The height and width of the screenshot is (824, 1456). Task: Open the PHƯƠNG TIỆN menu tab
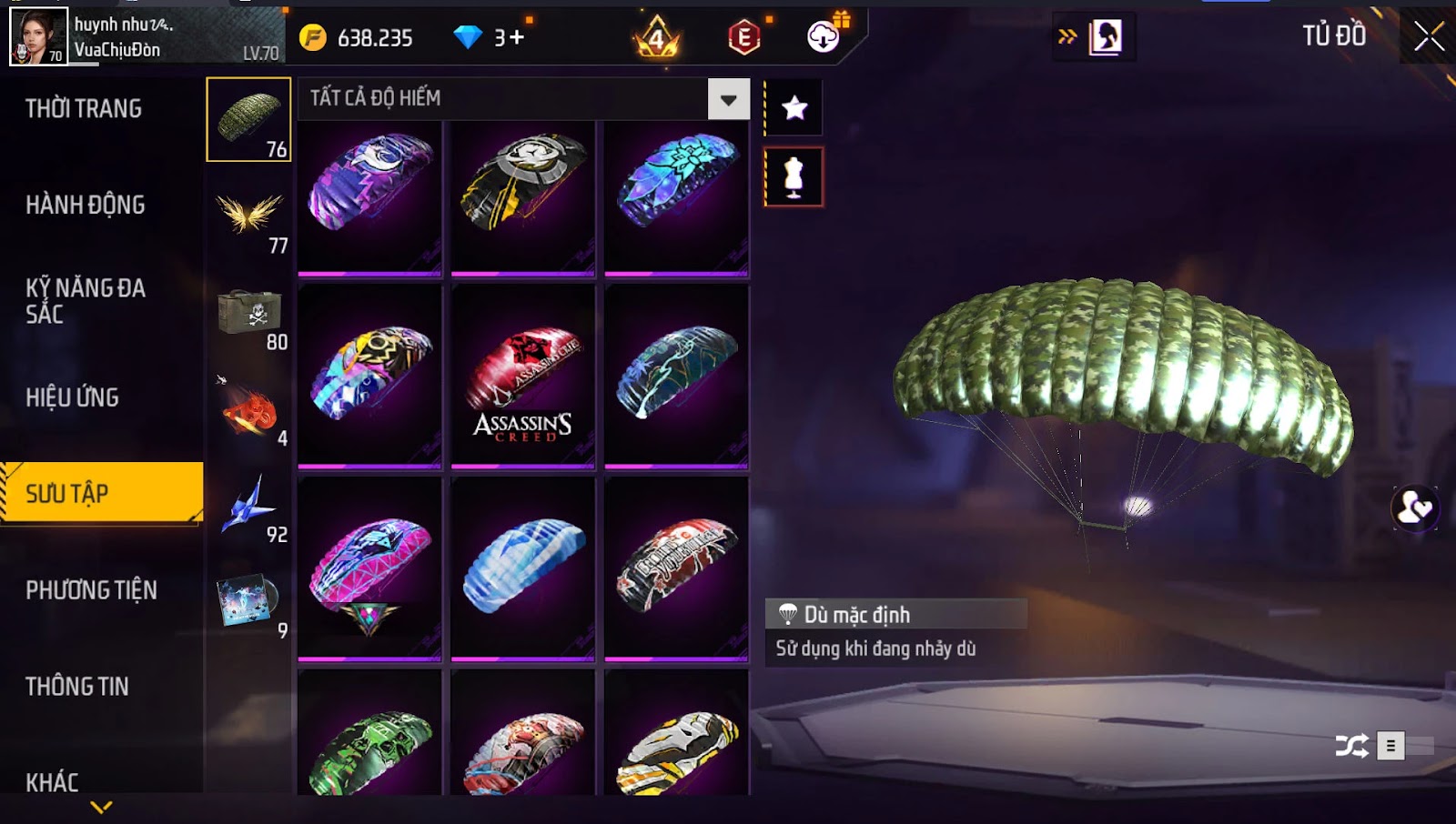point(91,590)
